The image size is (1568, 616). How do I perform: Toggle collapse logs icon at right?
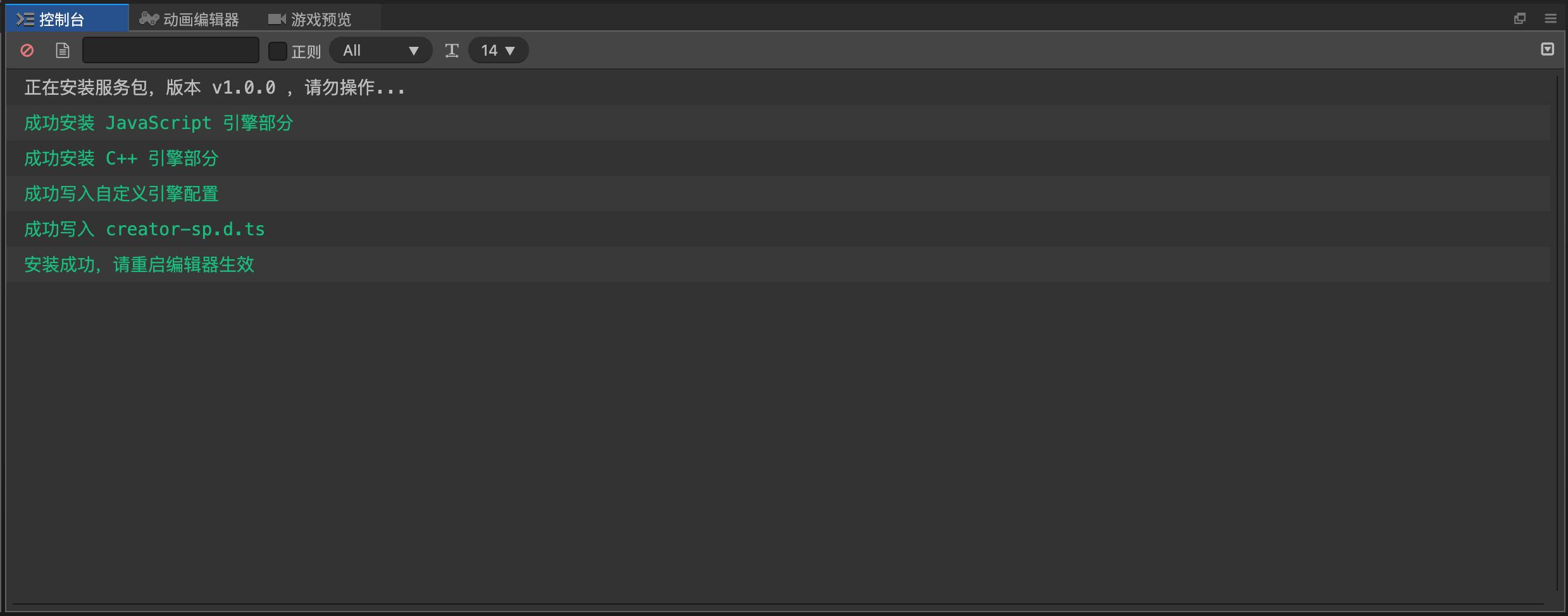(x=1547, y=49)
